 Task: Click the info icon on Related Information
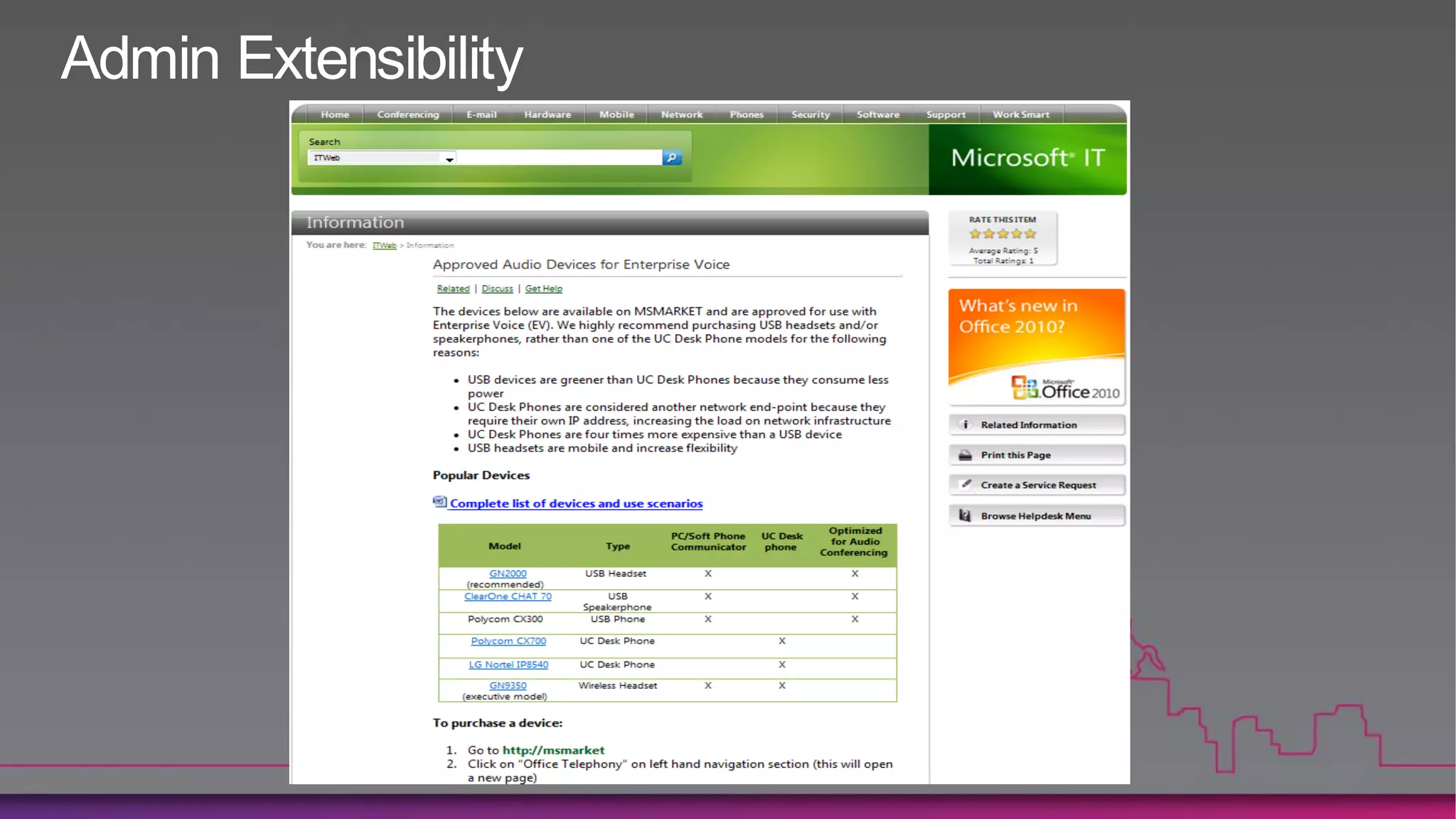click(965, 424)
